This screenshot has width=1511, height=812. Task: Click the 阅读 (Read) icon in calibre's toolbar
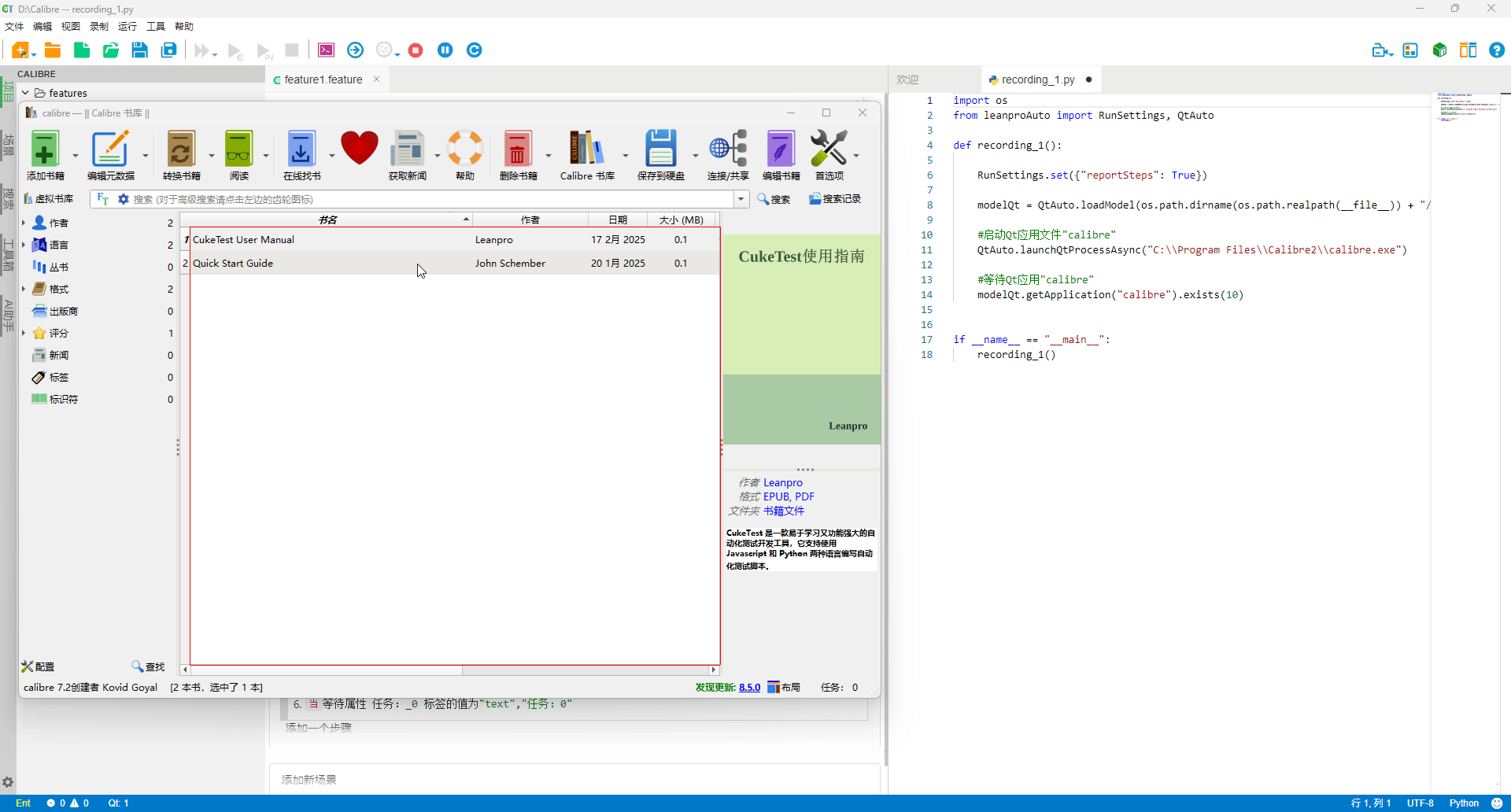[x=238, y=149]
